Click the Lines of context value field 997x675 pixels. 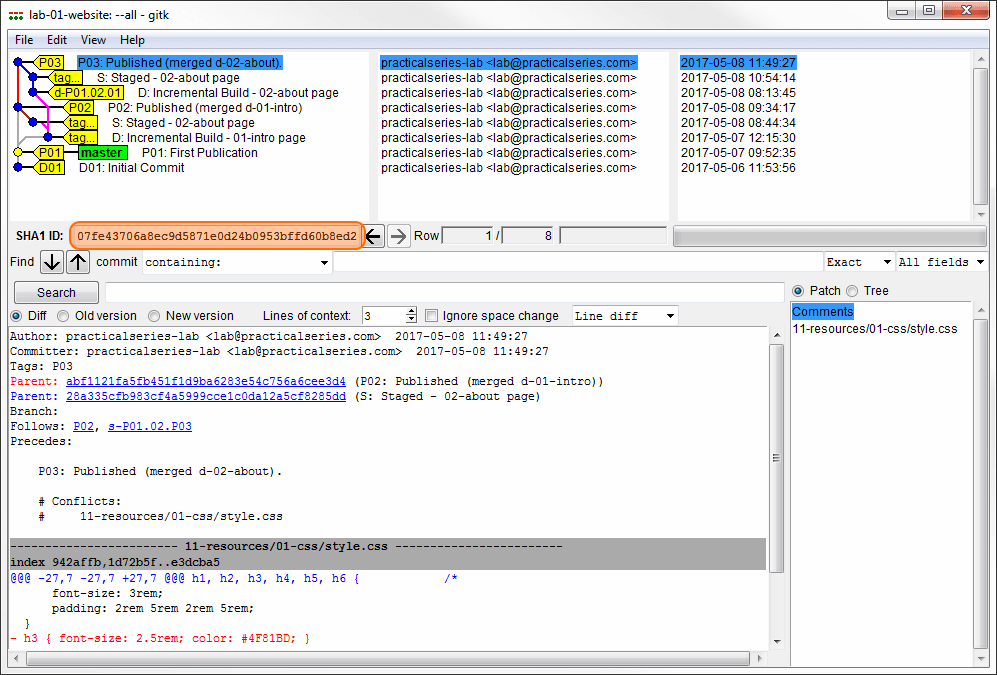click(384, 316)
